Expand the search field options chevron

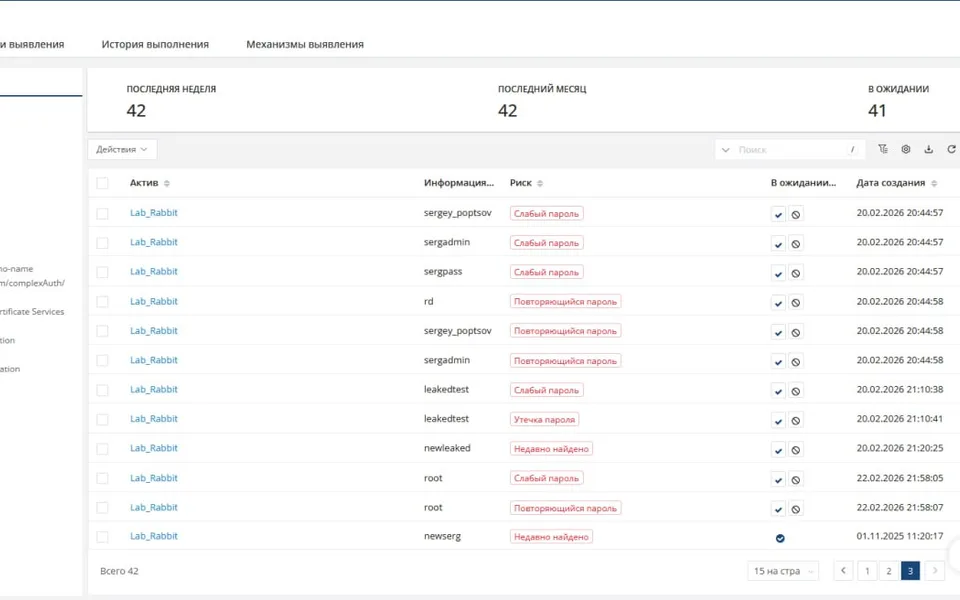pos(726,150)
